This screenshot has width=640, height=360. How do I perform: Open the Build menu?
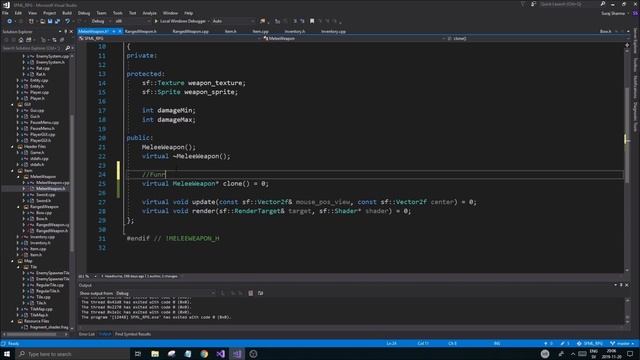[x=67, y=13]
